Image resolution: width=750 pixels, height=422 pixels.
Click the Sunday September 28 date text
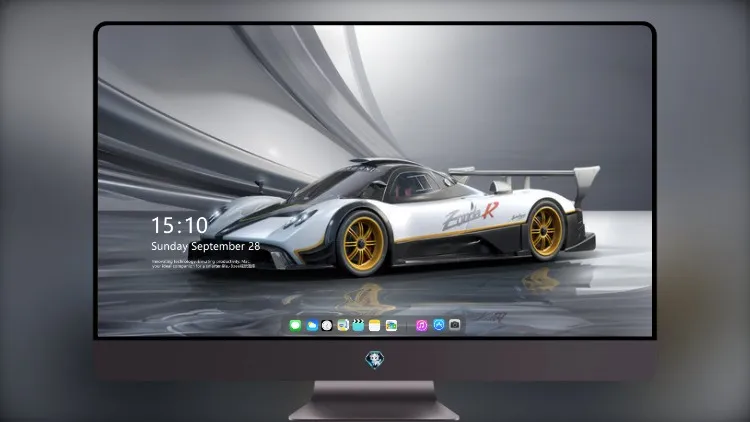(206, 246)
